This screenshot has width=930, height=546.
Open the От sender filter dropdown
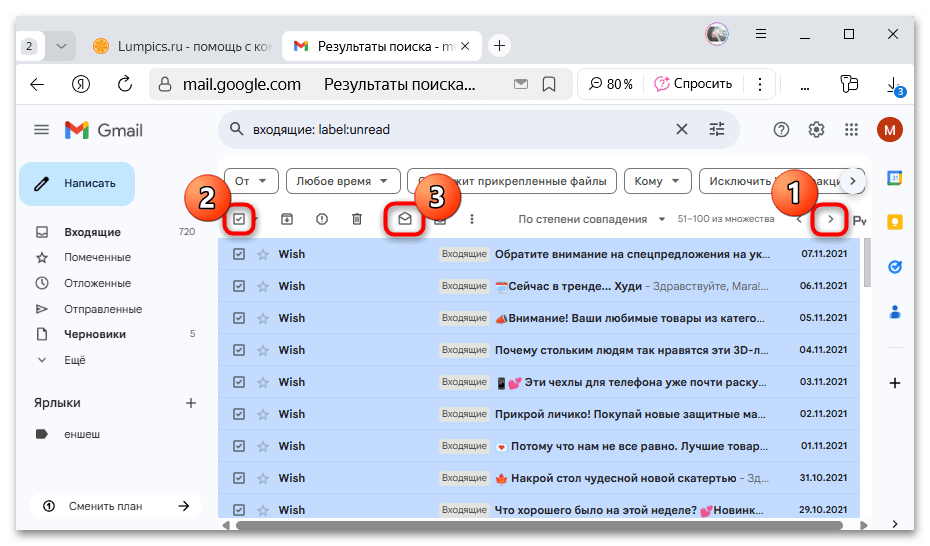pyautogui.click(x=251, y=181)
